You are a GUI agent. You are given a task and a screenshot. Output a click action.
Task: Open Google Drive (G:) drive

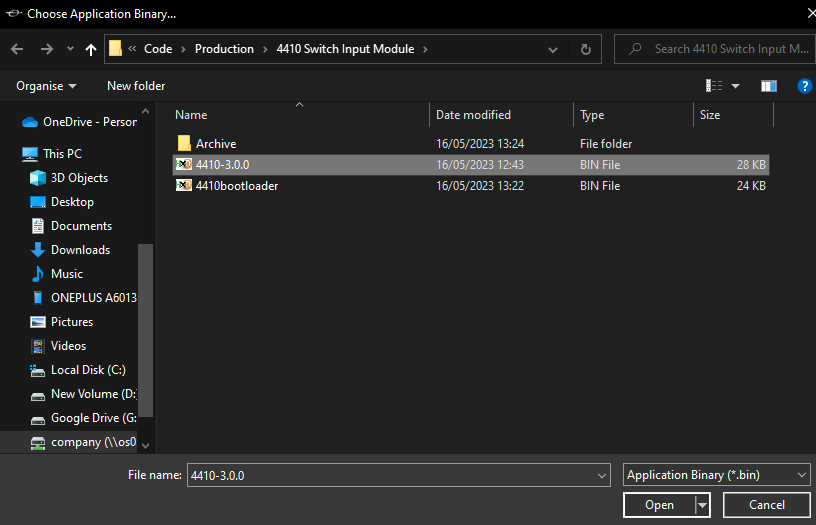83,418
